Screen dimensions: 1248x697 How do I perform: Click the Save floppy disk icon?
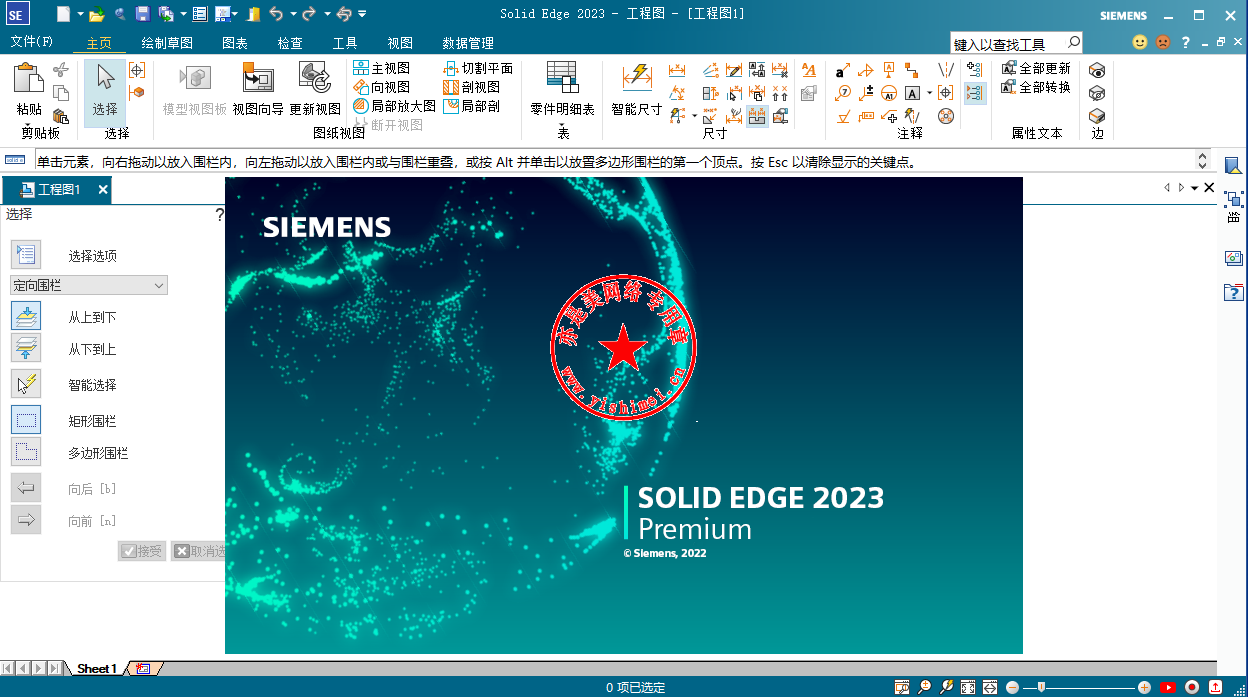[x=142, y=14]
